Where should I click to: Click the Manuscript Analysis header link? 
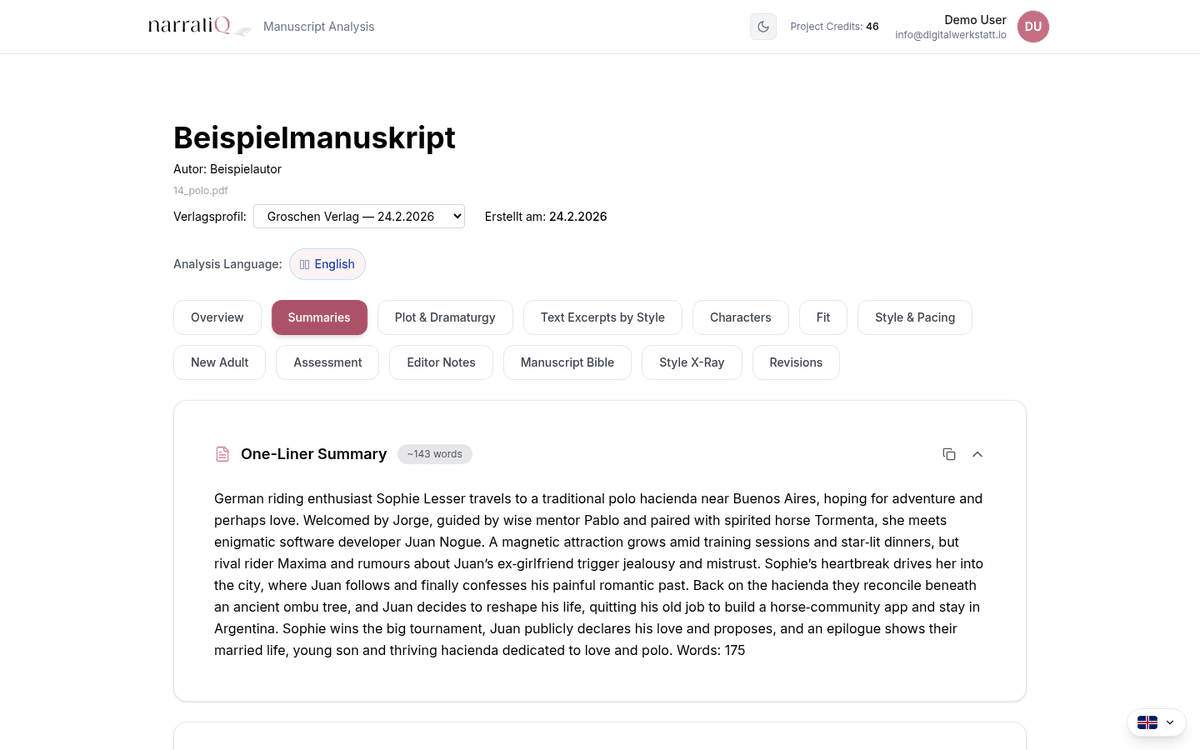[319, 27]
